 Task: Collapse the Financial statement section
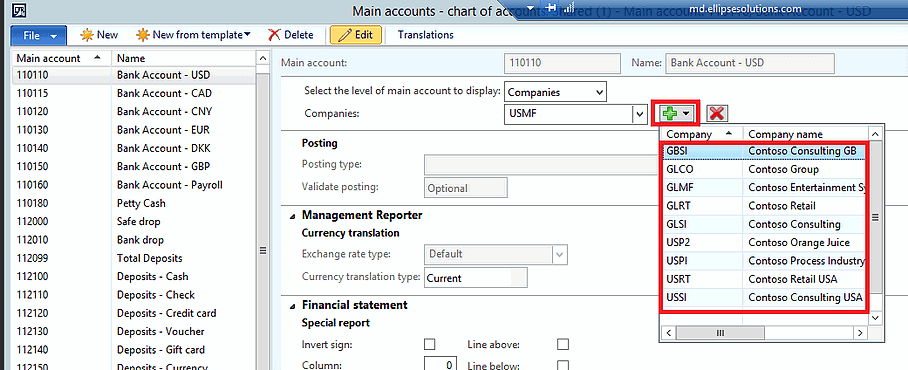[291, 305]
